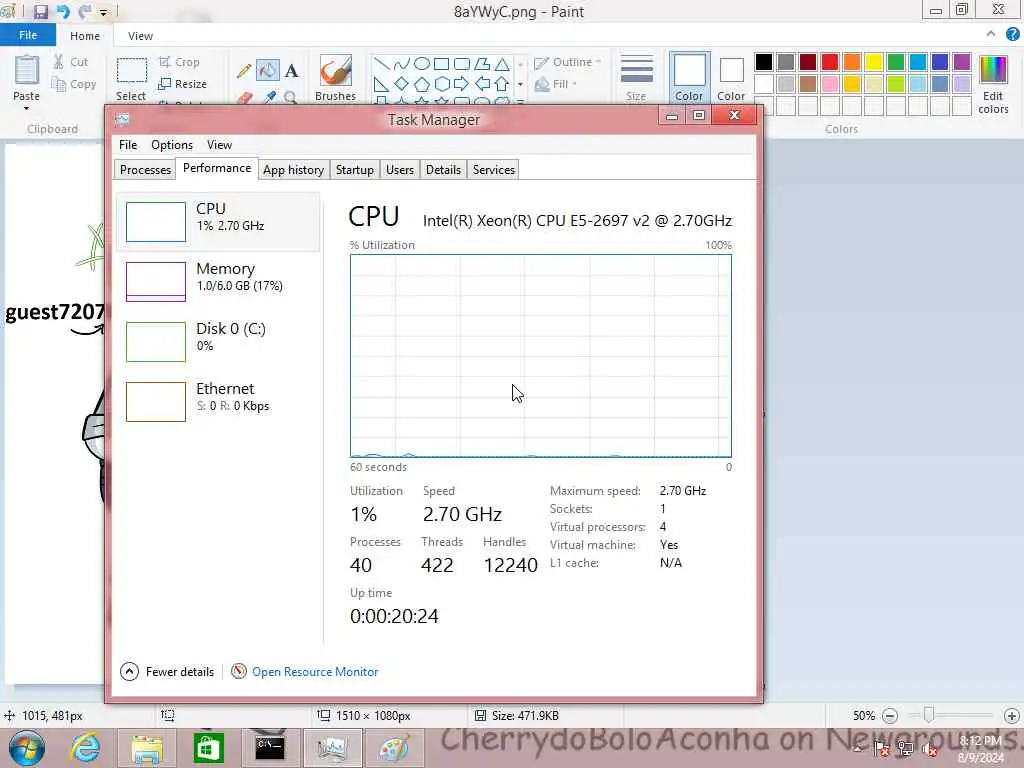Viewport: 1024px width, 768px height.
Task: Launch Internet Explorer from taskbar
Action: click(86, 748)
